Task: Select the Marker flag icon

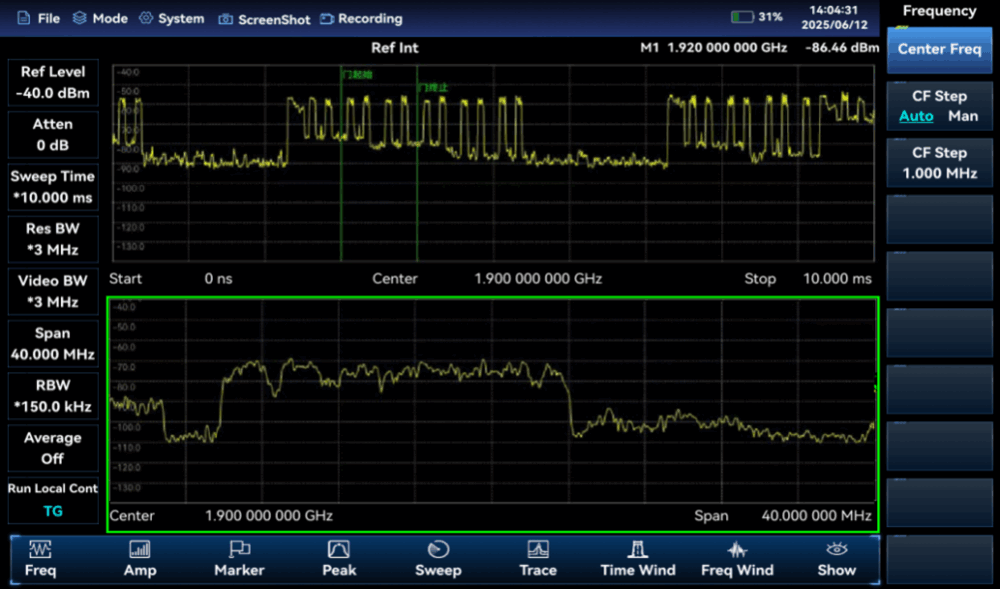Action: coord(239,549)
